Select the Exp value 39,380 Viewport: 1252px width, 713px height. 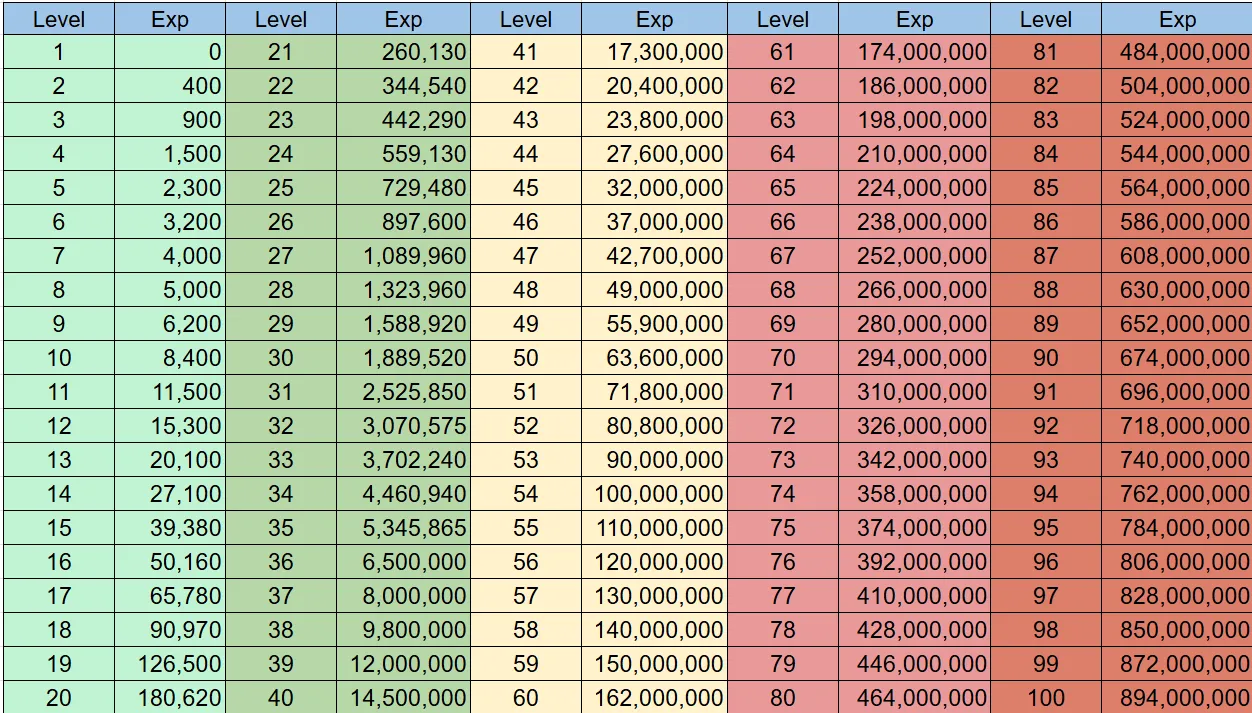pos(170,528)
